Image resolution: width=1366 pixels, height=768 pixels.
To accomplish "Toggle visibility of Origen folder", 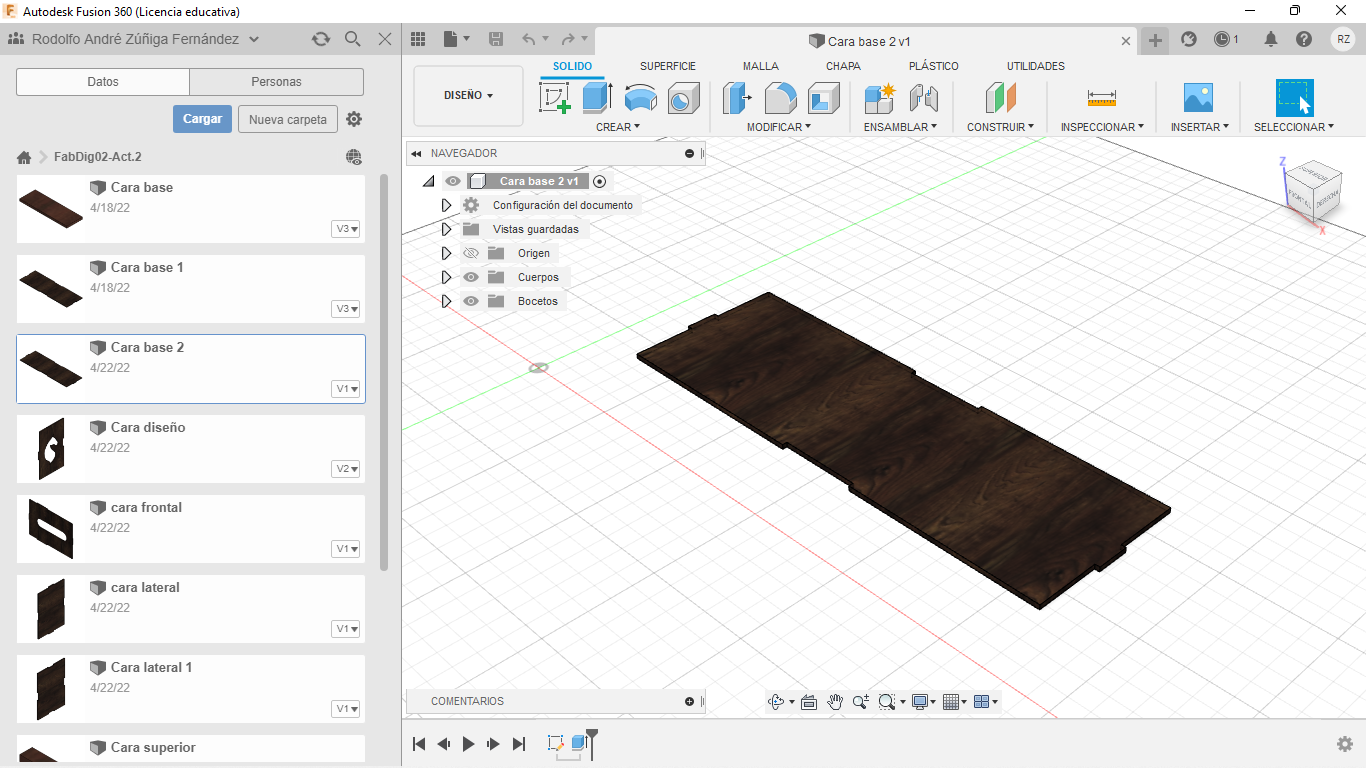I will pos(471,253).
